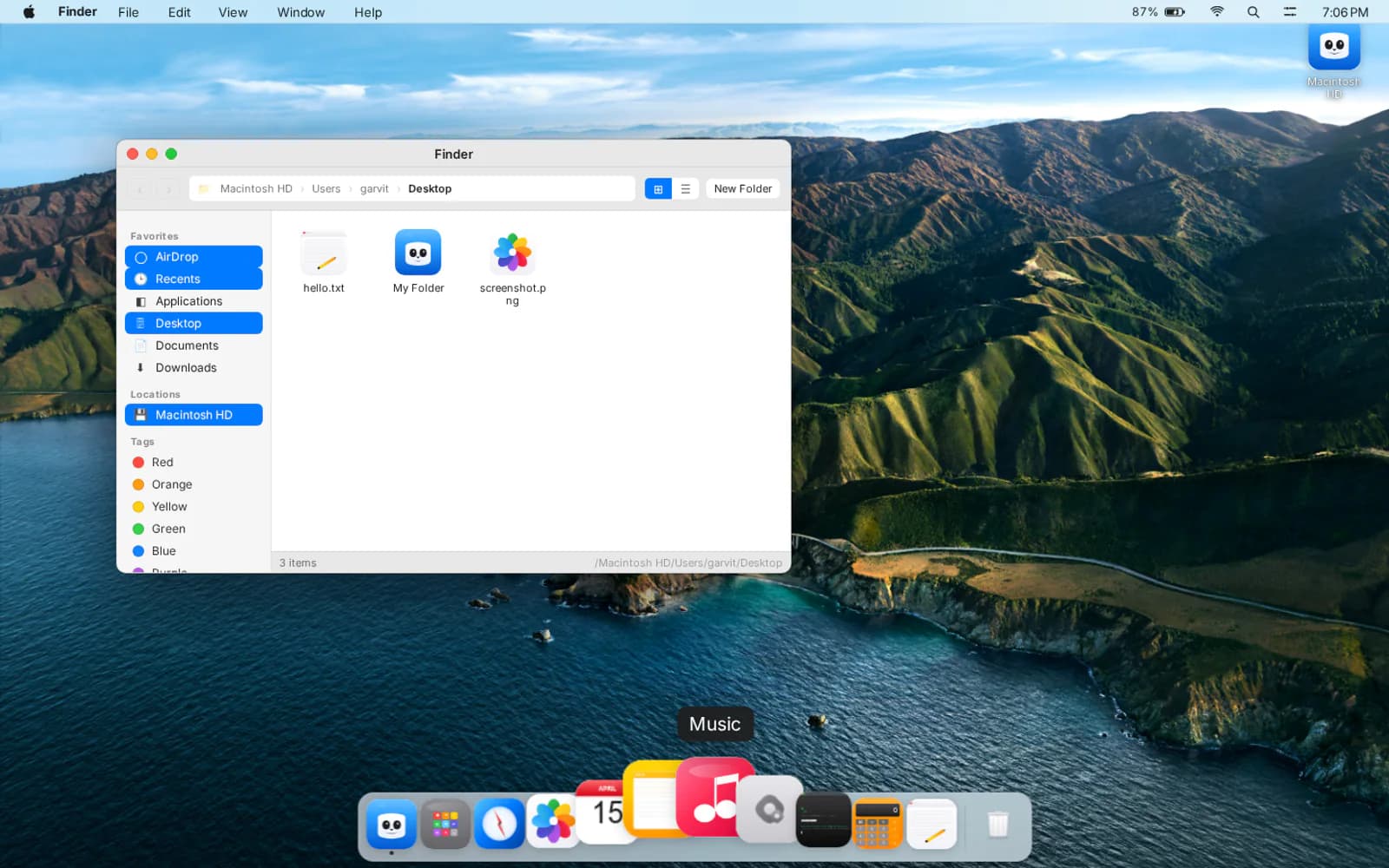Open Finder from the dock

point(392,824)
